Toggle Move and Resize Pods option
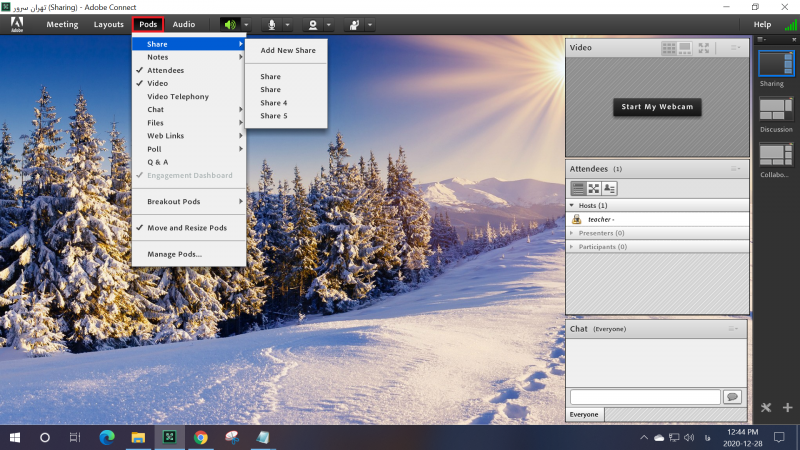The height and width of the screenshot is (450, 800). click(x=187, y=228)
